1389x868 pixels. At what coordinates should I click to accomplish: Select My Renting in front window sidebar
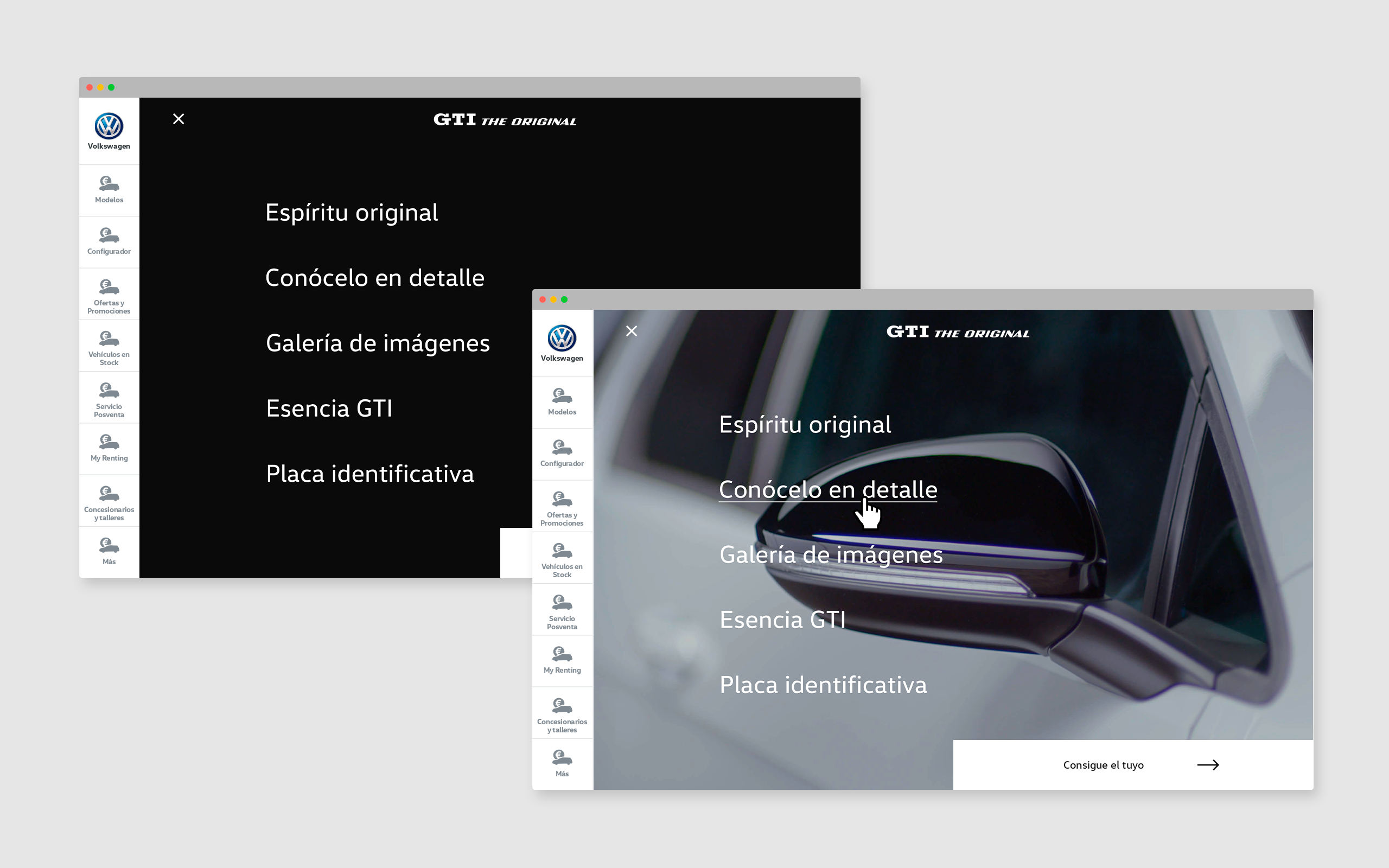pos(562,661)
